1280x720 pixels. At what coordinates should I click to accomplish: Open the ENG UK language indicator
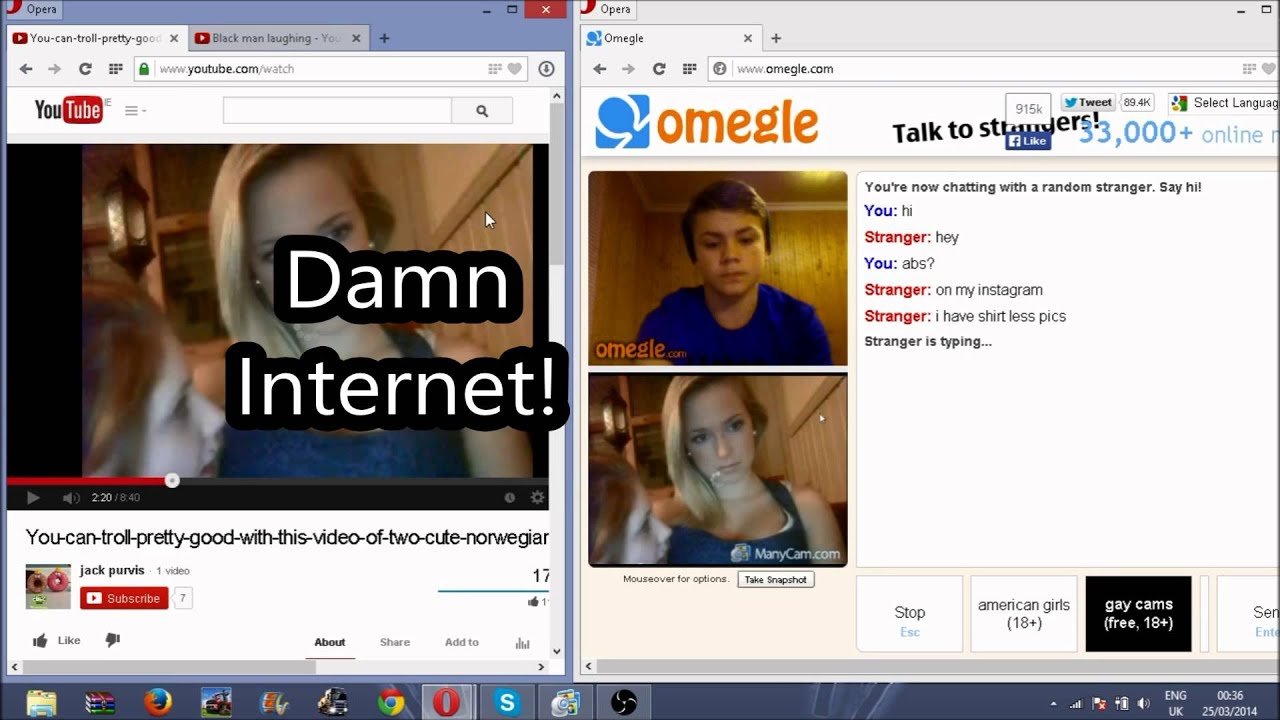point(1176,703)
